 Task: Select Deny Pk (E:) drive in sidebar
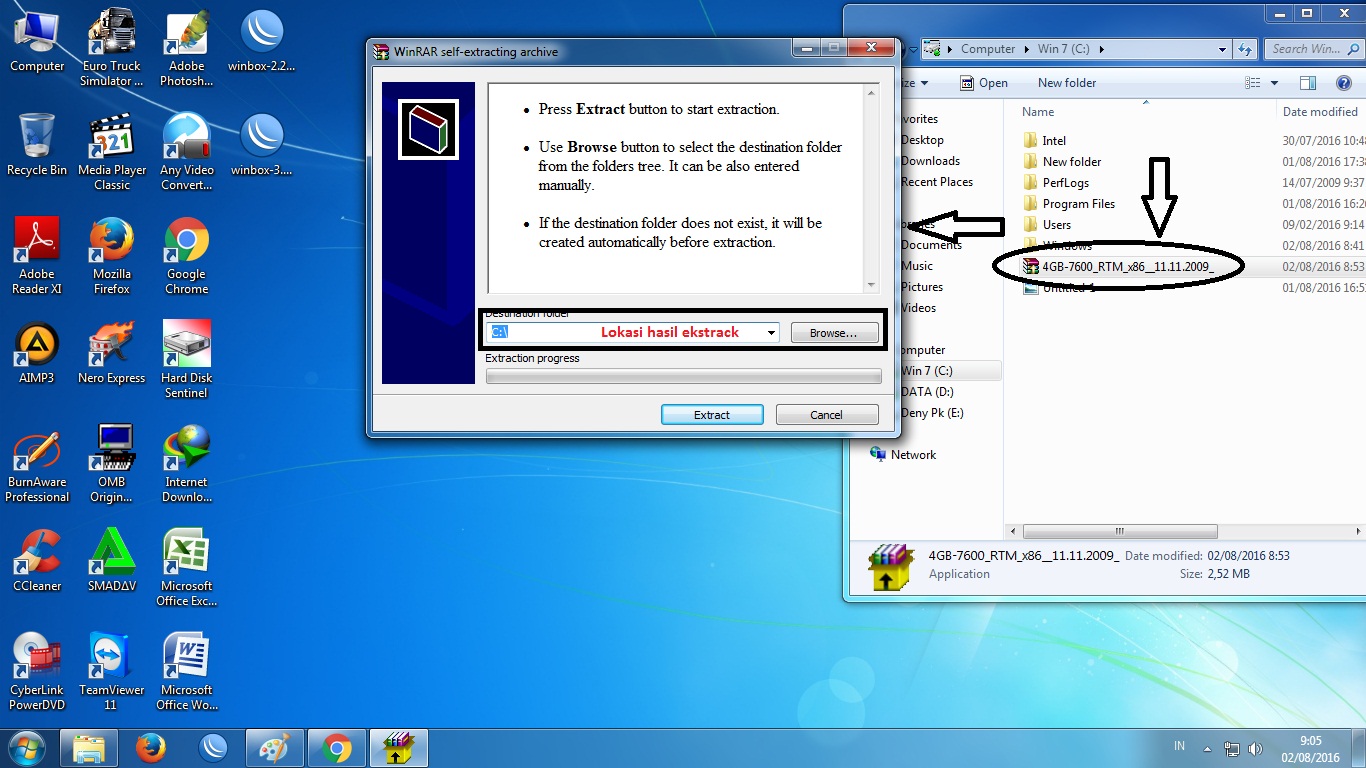931,413
